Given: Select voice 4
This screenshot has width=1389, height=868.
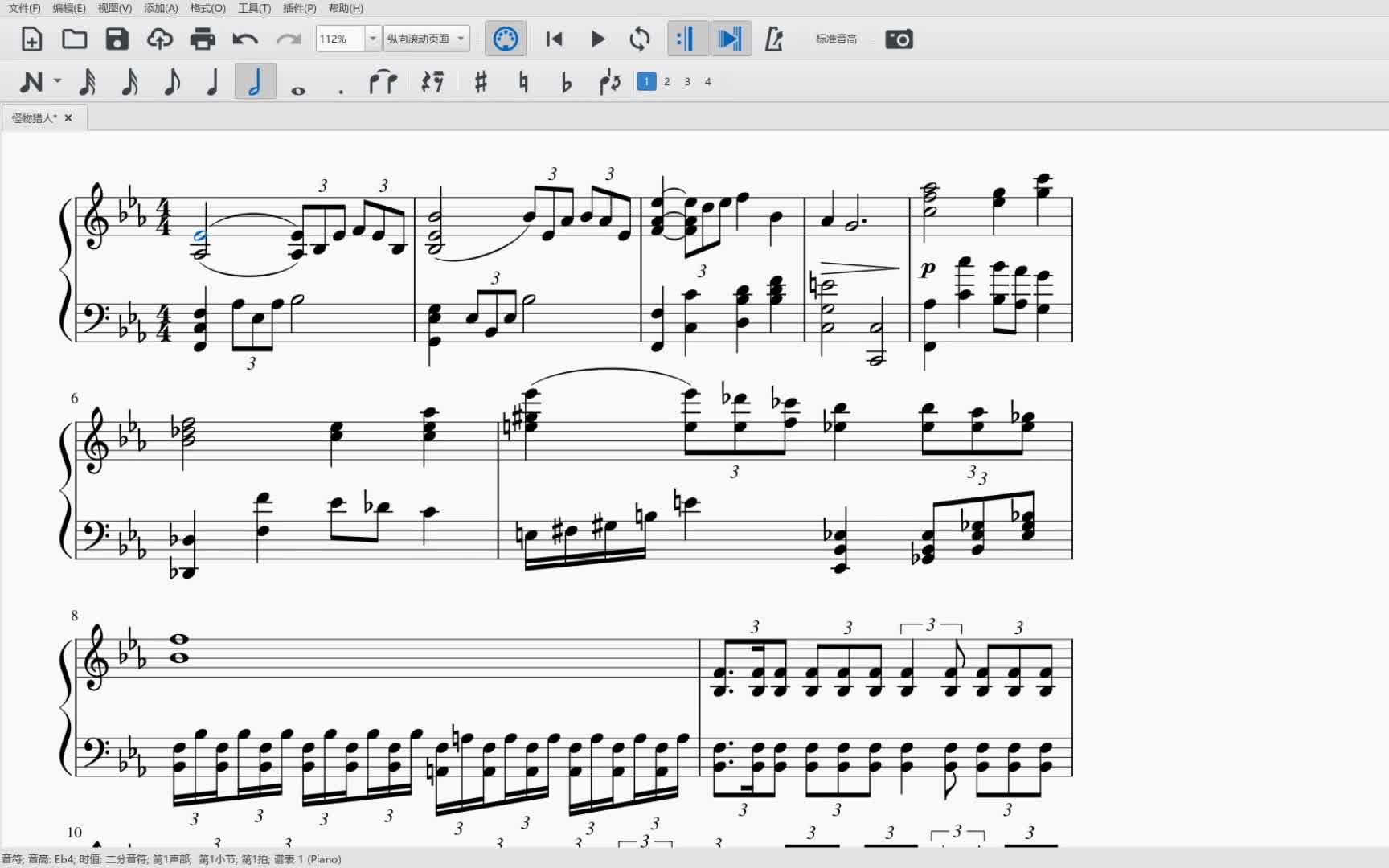Looking at the screenshot, I should click(x=708, y=81).
